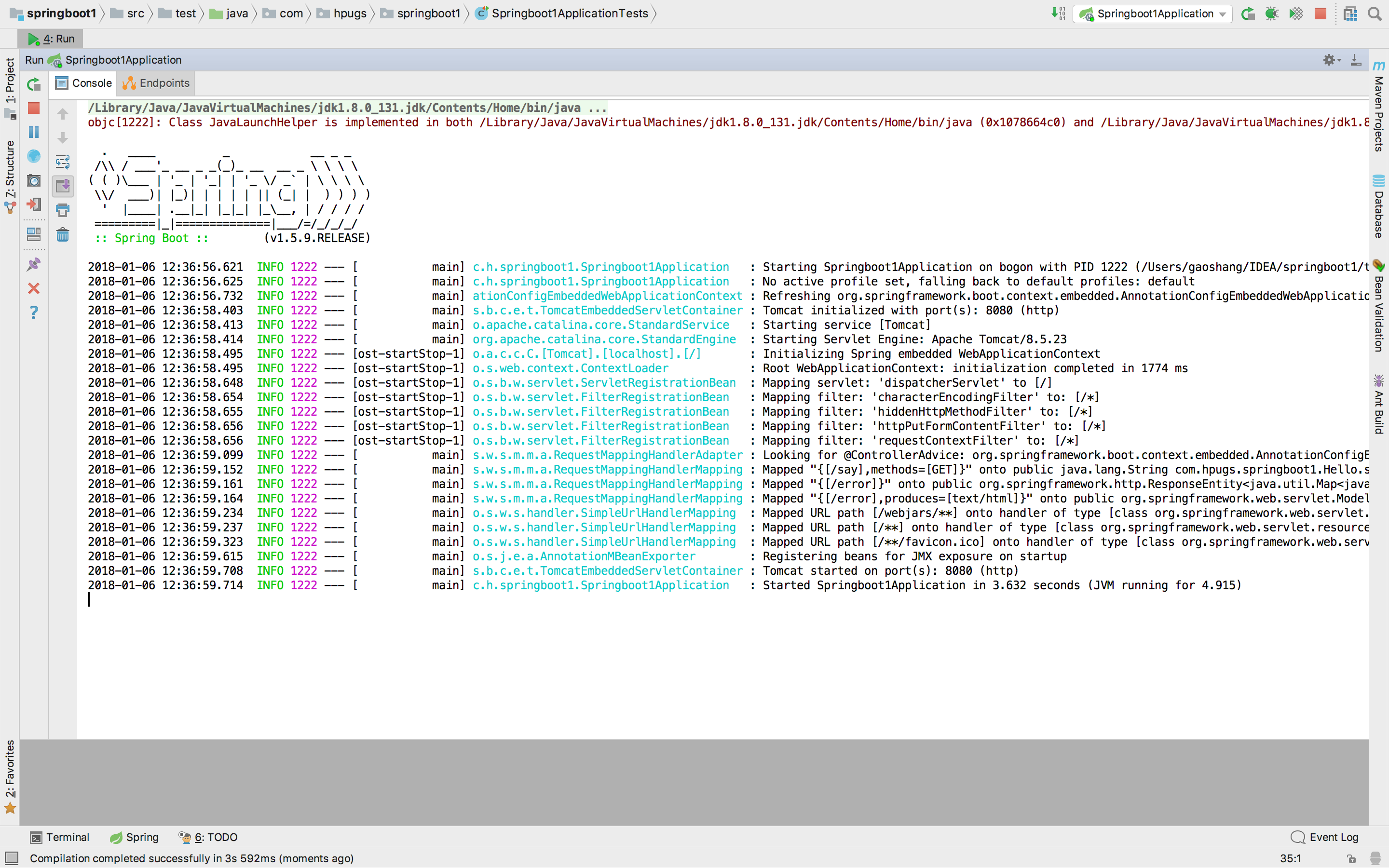The image size is (1389, 868).
Task: Toggle soft-wrap in the console
Action: tap(63, 162)
